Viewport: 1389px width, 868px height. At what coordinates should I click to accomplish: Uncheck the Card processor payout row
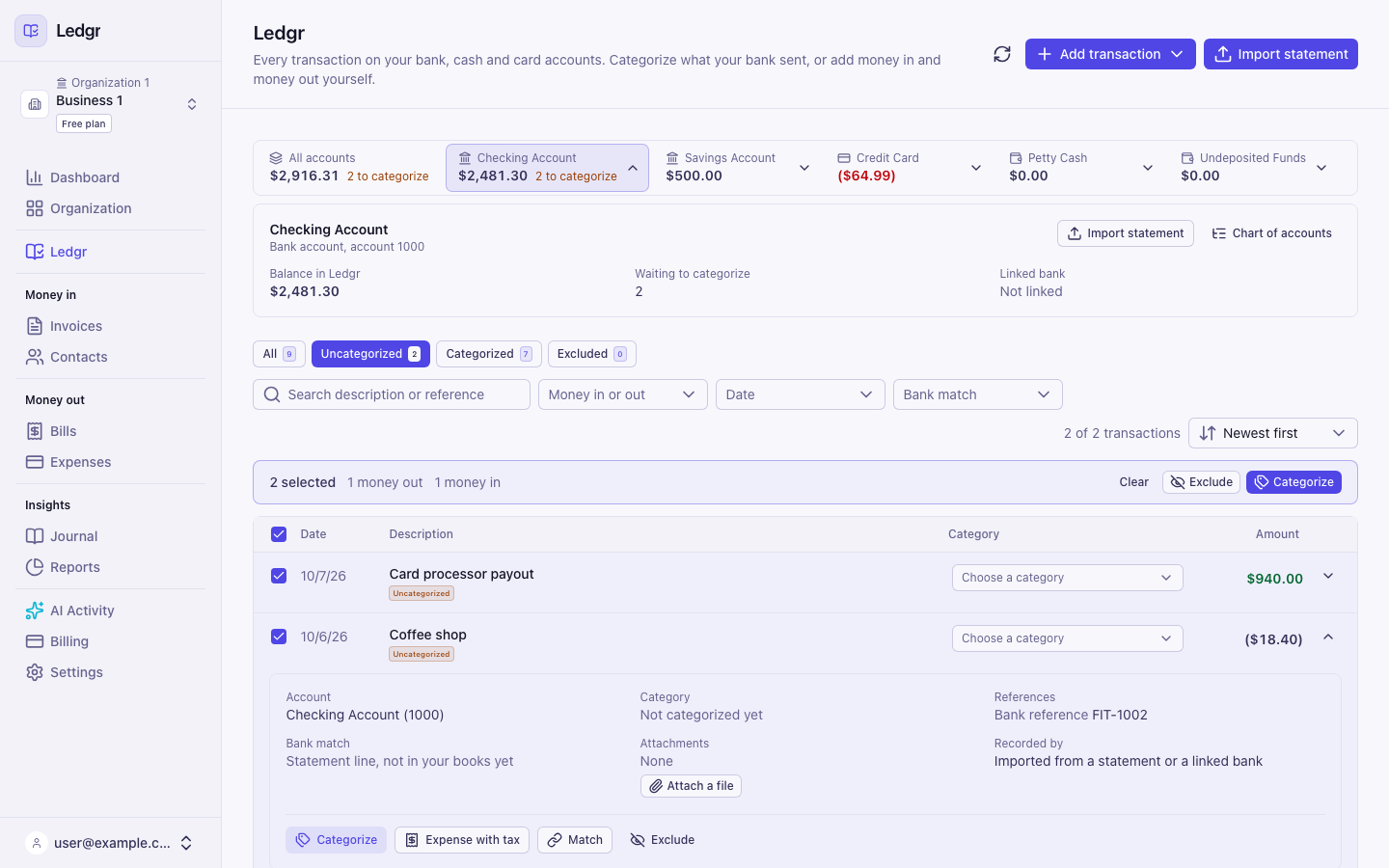(279, 576)
